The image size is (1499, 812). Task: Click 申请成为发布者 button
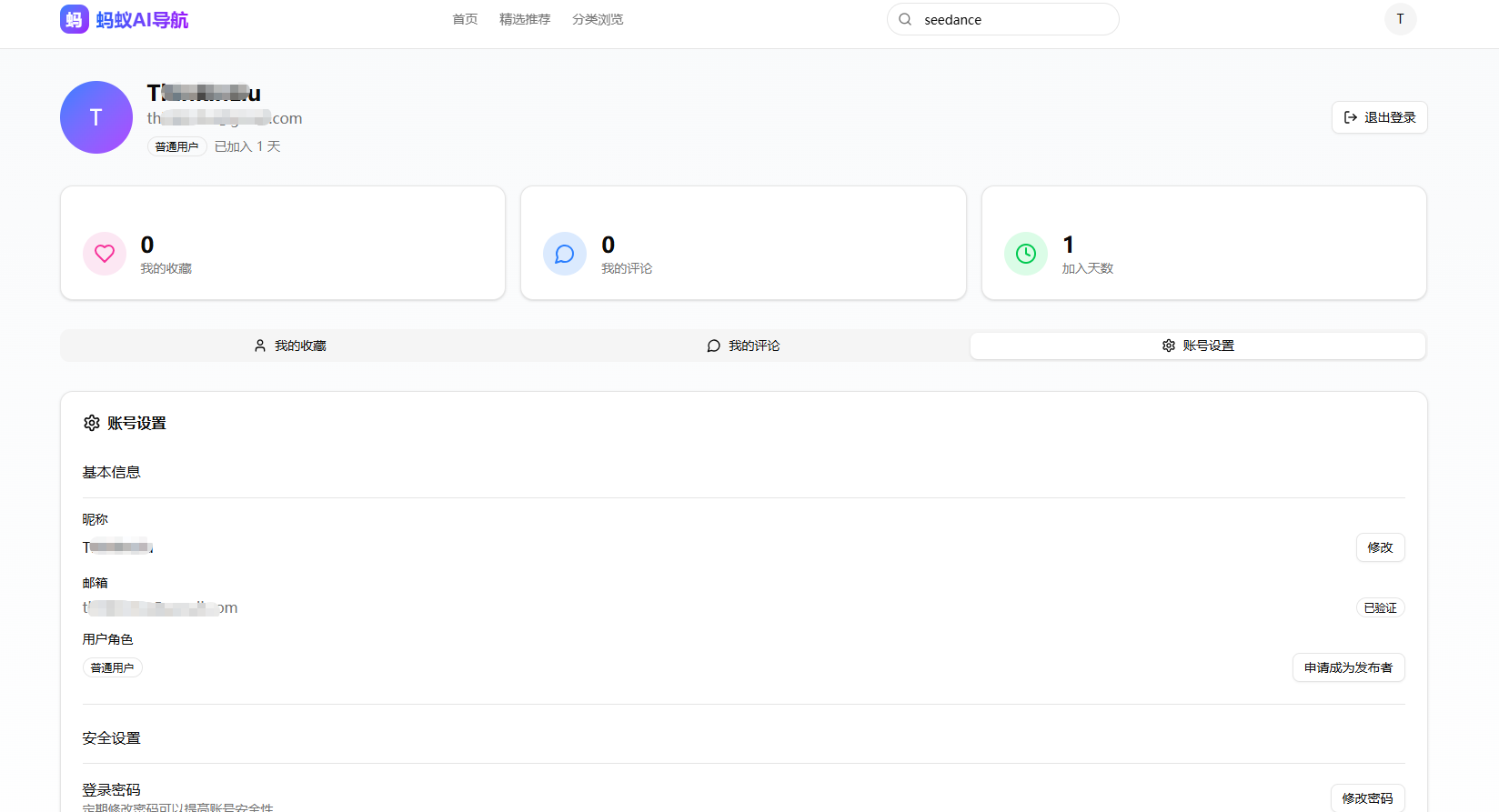[x=1348, y=667]
